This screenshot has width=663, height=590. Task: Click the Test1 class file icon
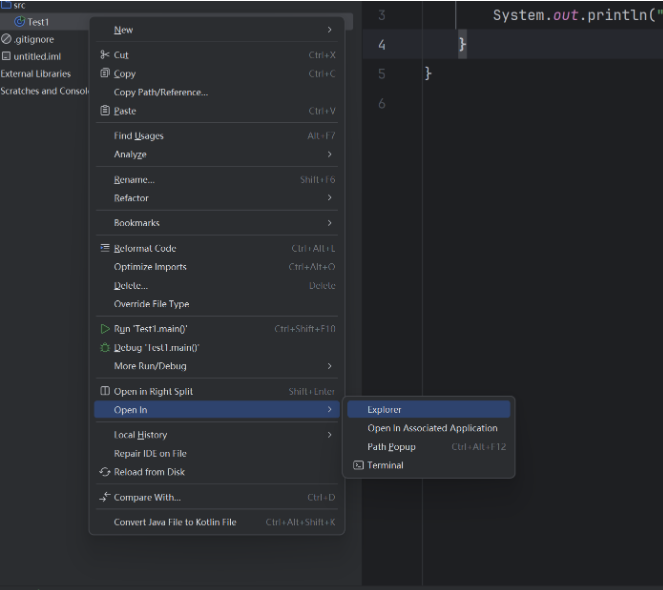click(x=19, y=22)
